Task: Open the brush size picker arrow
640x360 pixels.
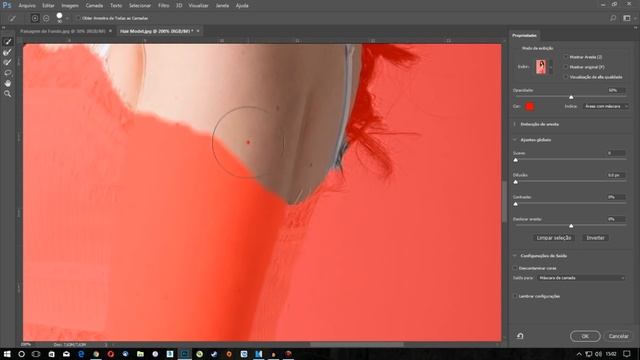Action: click(x=67, y=18)
